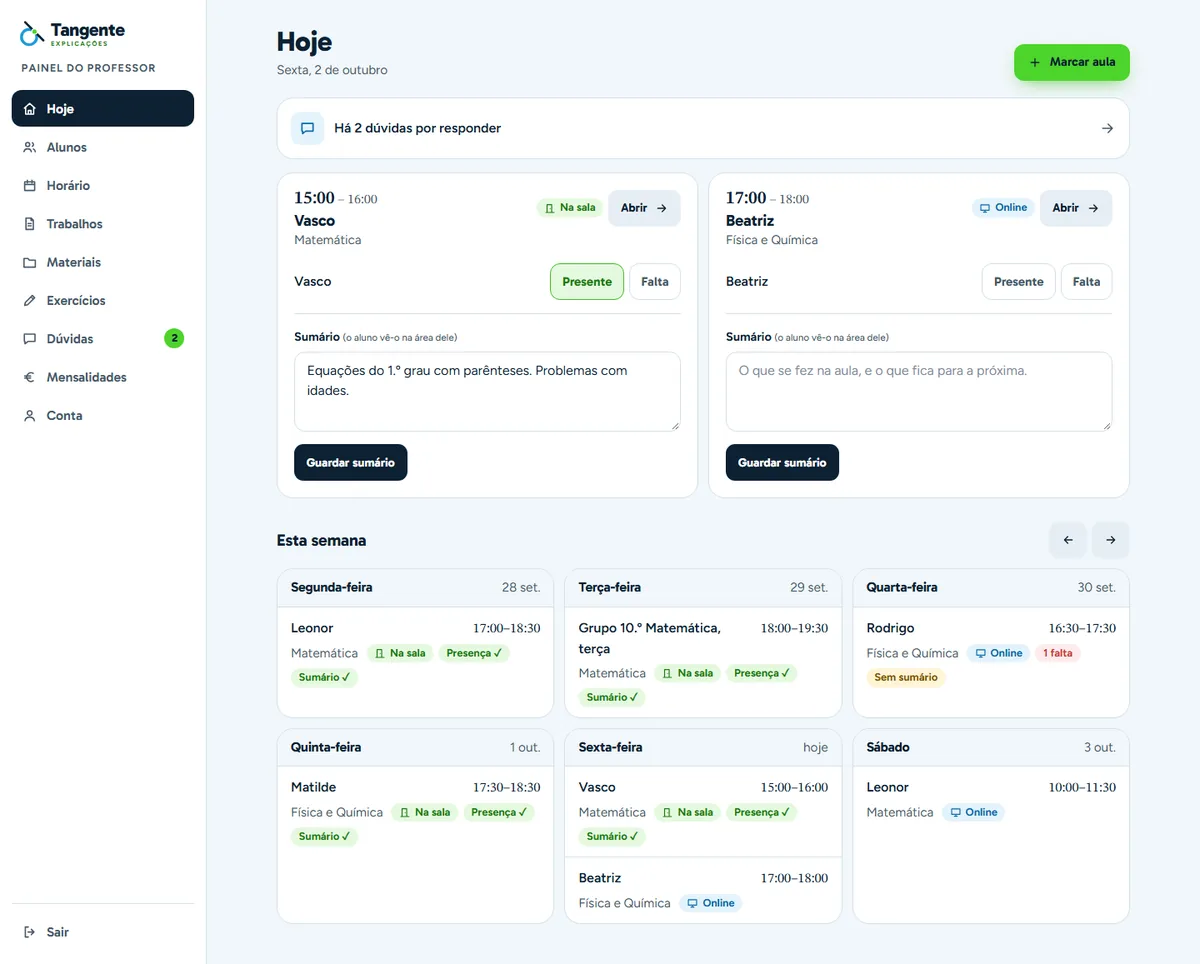Click the Marcar aula button

click(x=1072, y=62)
